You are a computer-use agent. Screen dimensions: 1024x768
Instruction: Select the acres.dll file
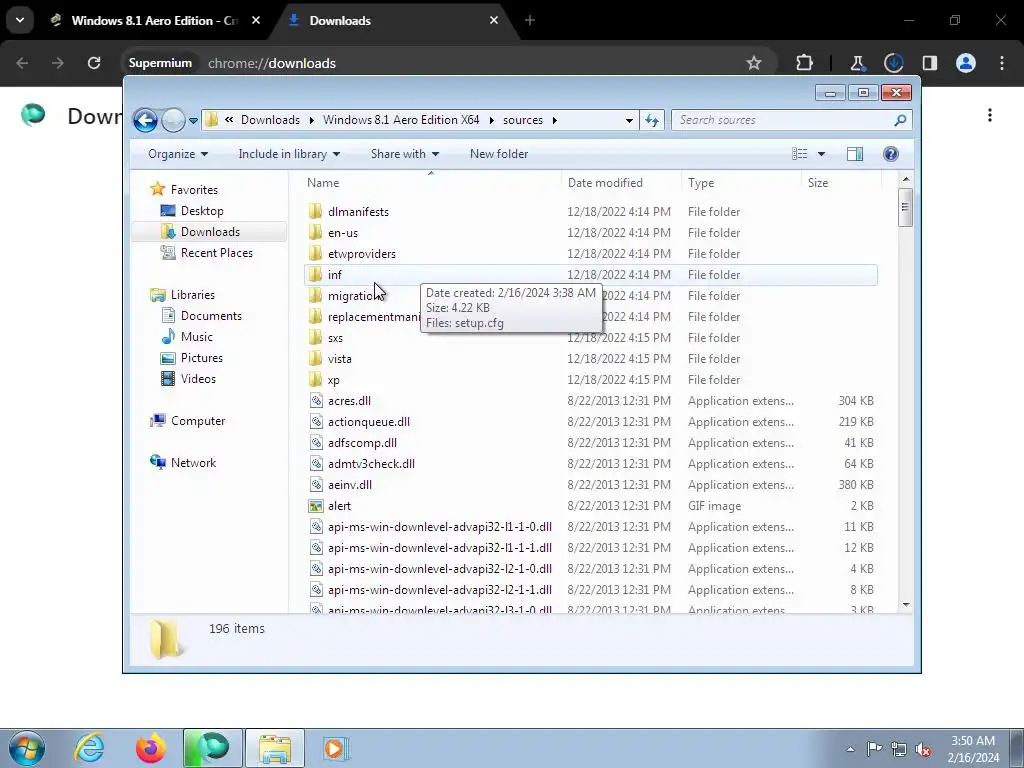(349, 401)
